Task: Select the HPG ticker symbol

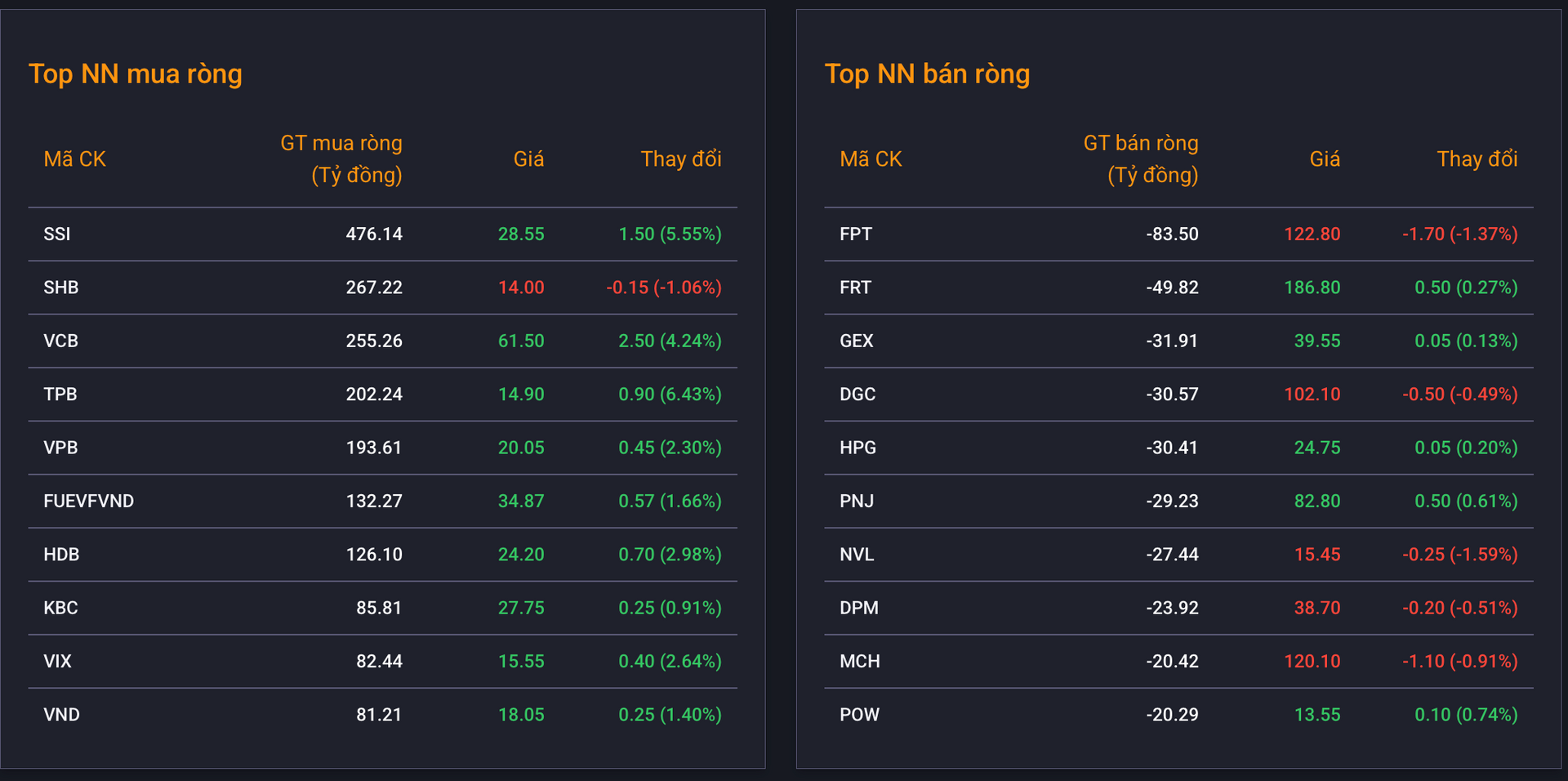Action: click(857, 448)
